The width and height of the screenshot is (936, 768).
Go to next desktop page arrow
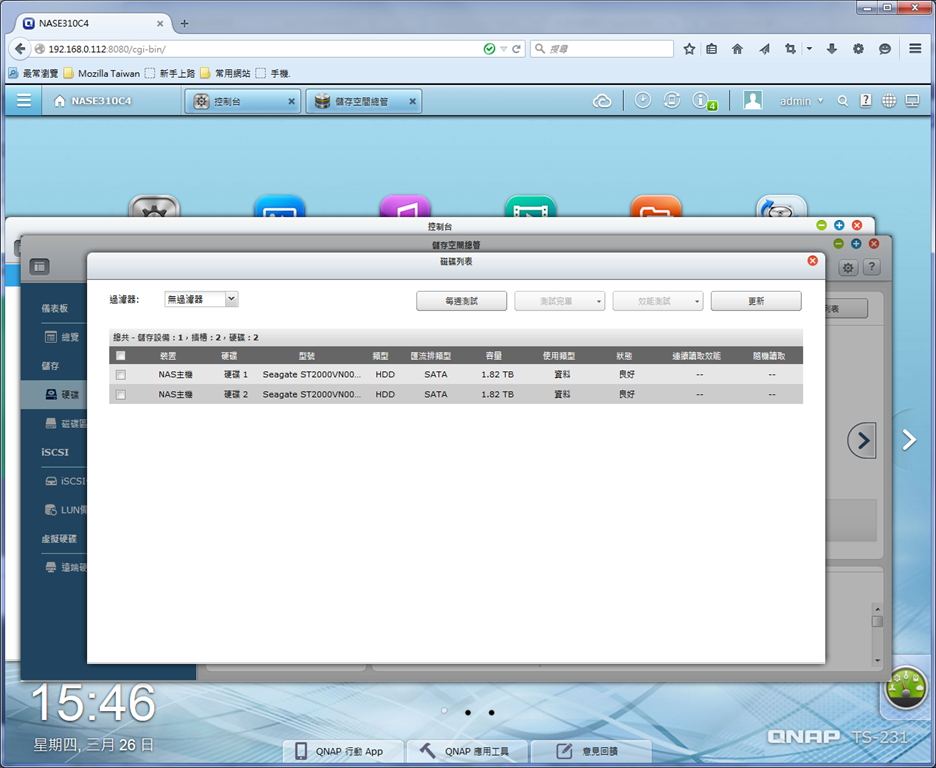pos(909,440)
